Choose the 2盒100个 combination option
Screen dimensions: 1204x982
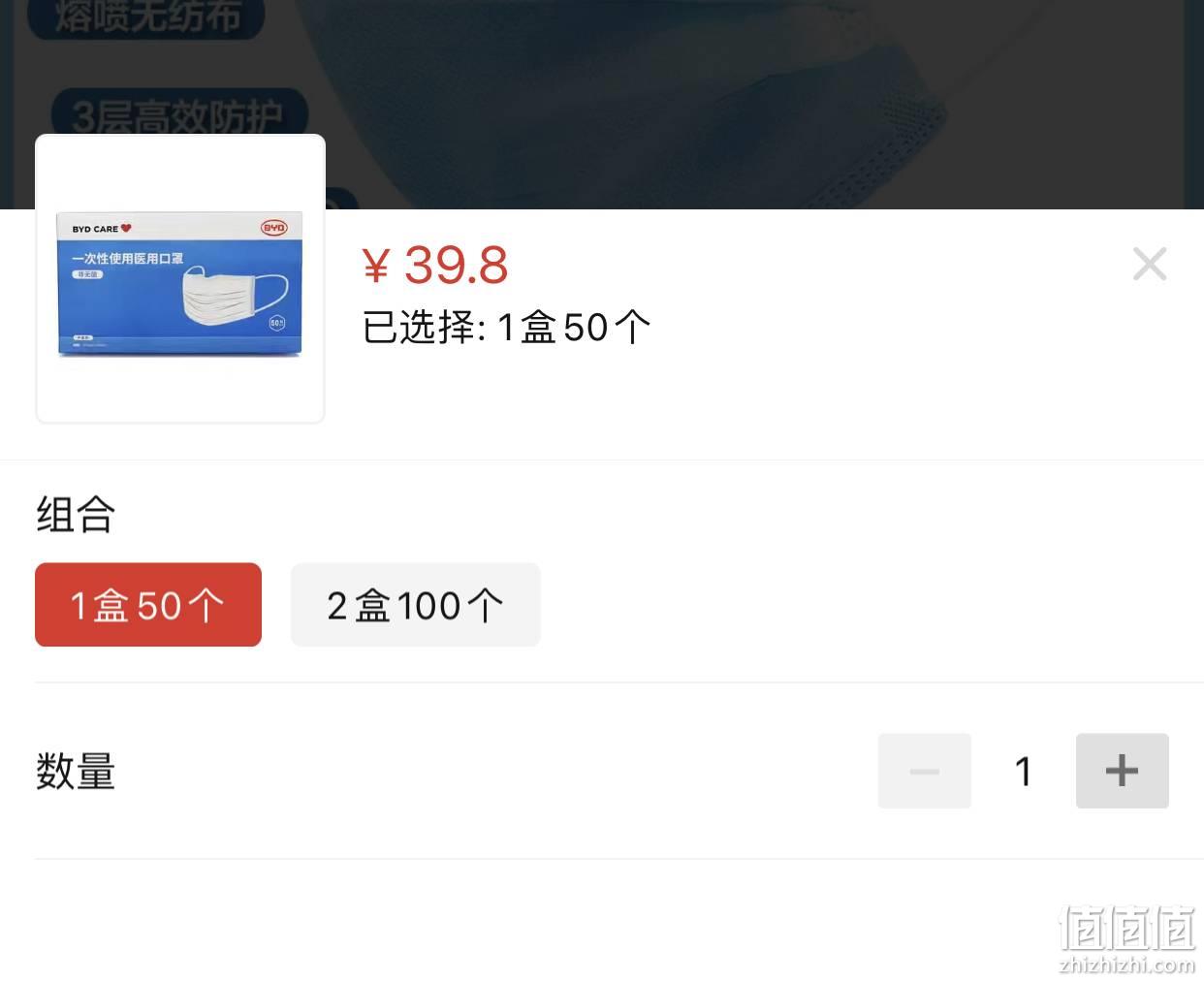[x=416, y=605]
